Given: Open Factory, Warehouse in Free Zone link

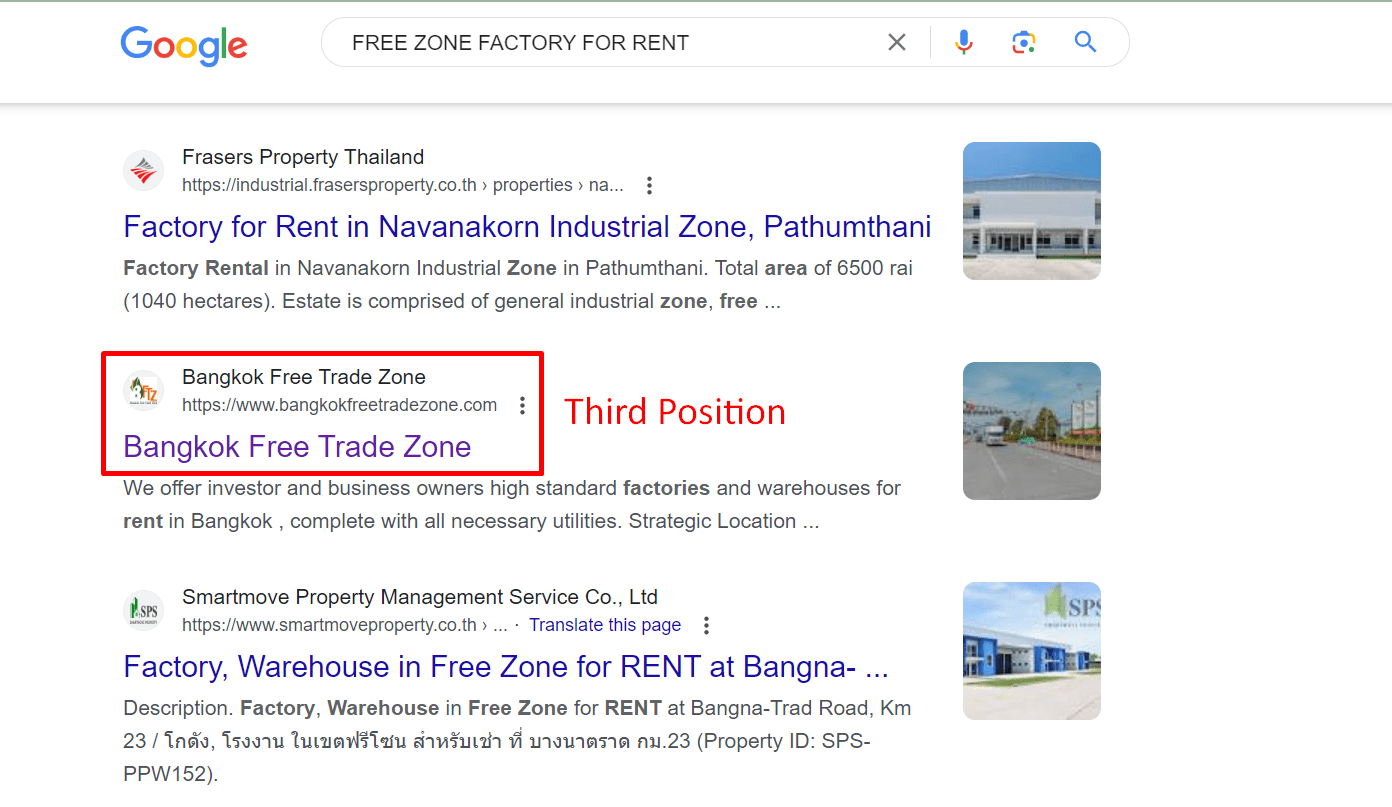Looking at the screenshot, I should coord(506,667).
